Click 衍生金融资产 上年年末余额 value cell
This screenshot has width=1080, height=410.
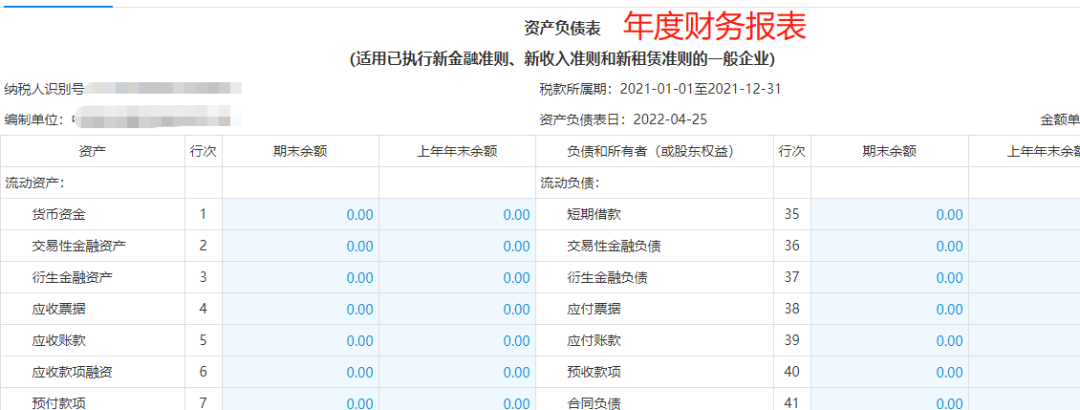tap(457, 278)
